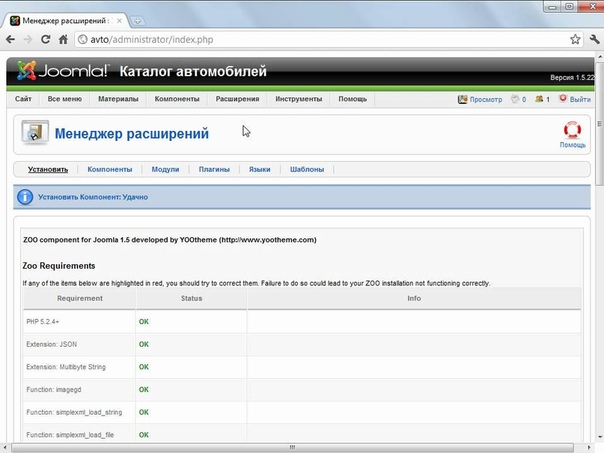Open the Сайт menu
Image resolution: width=604 pixels, height=453 pixels.
tap(23, 99)
